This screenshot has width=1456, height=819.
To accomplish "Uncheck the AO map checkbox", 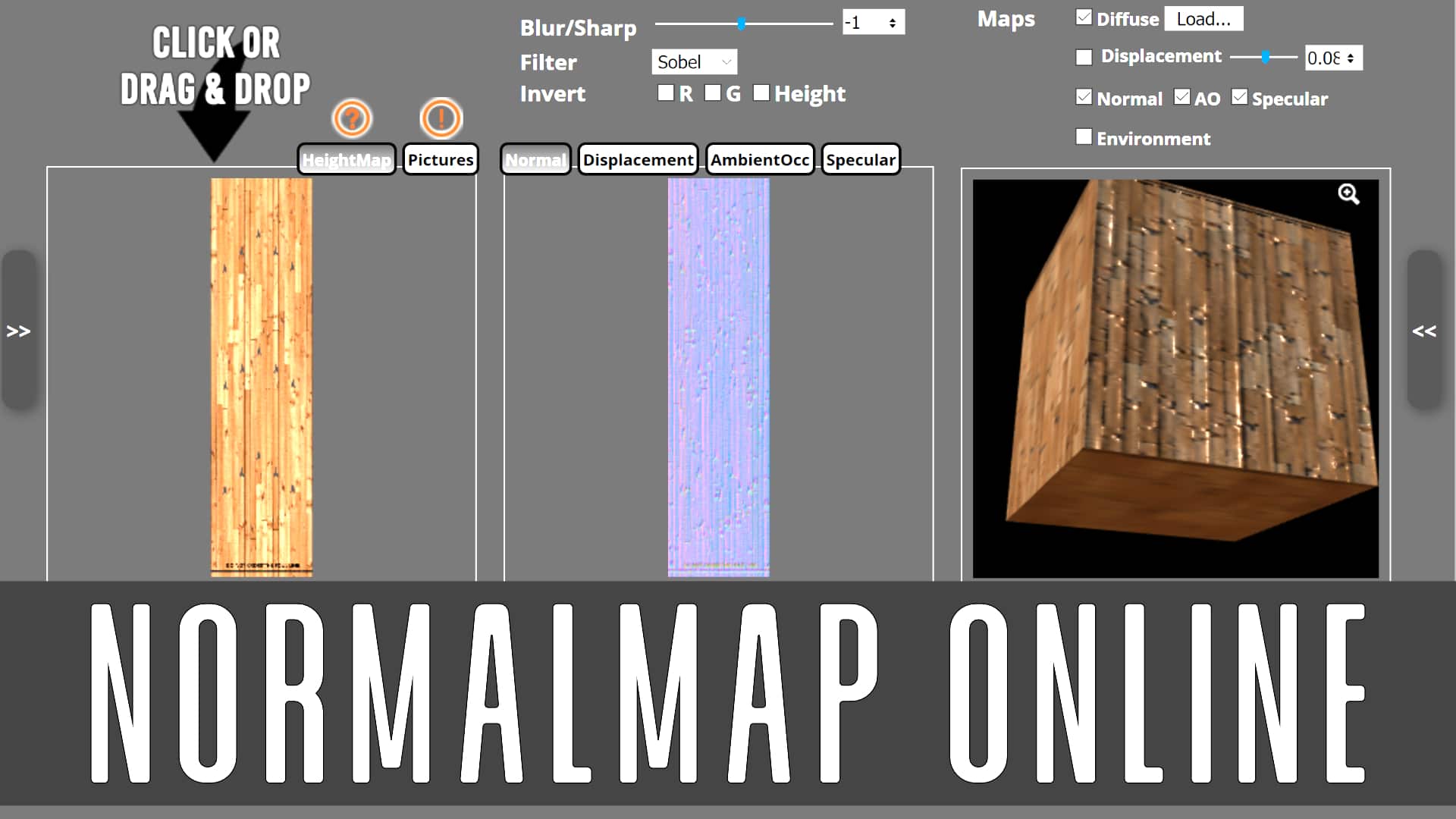I will coord(1182,97).
